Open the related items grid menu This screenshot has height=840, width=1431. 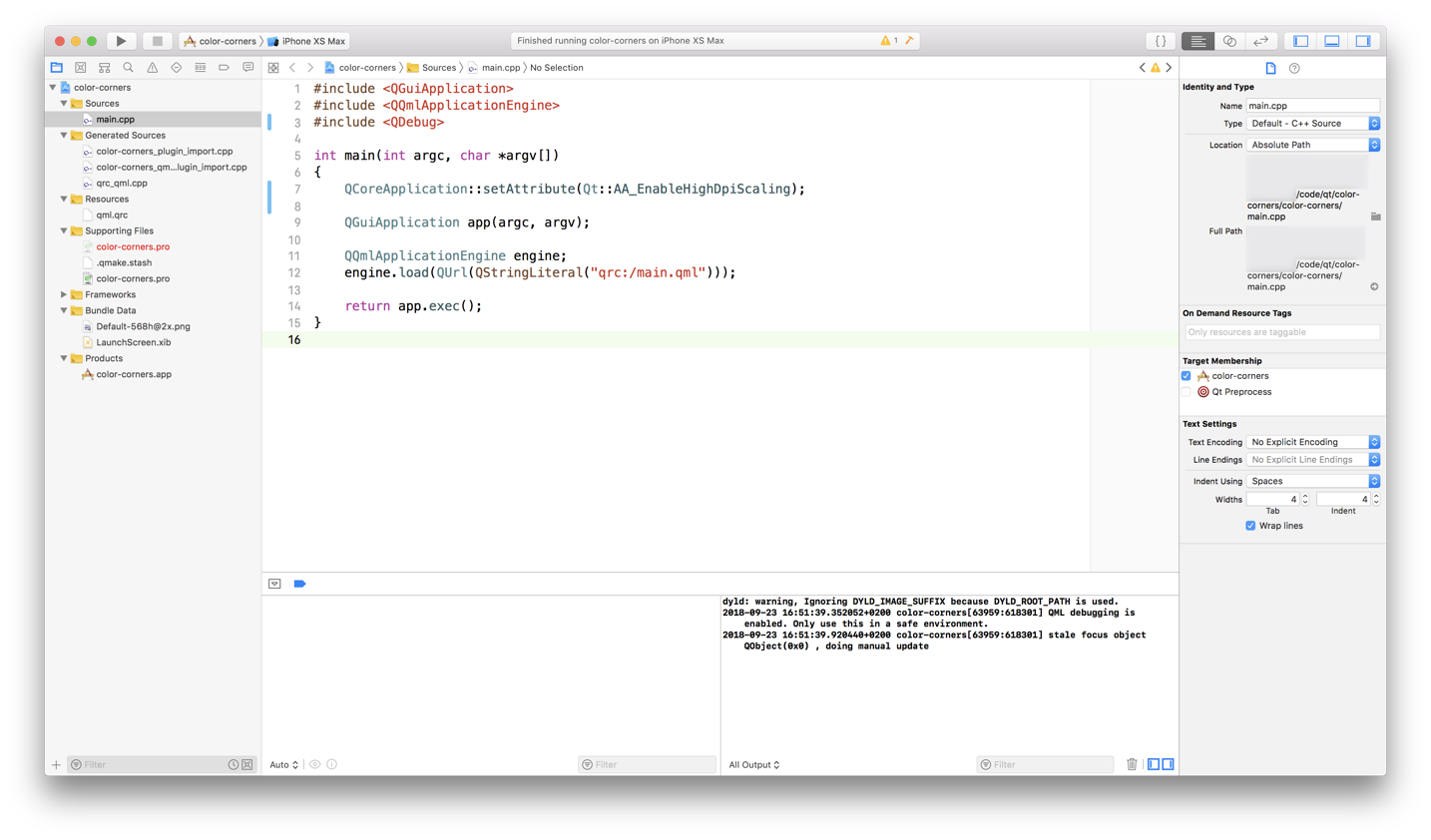[x=273, y=68]
